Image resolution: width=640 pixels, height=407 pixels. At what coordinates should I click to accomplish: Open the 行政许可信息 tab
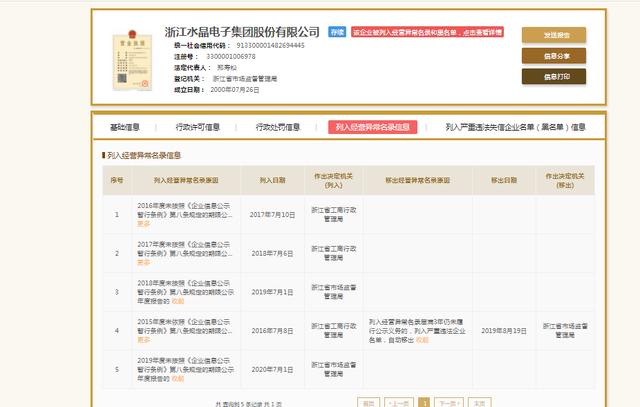click(197, 127)
